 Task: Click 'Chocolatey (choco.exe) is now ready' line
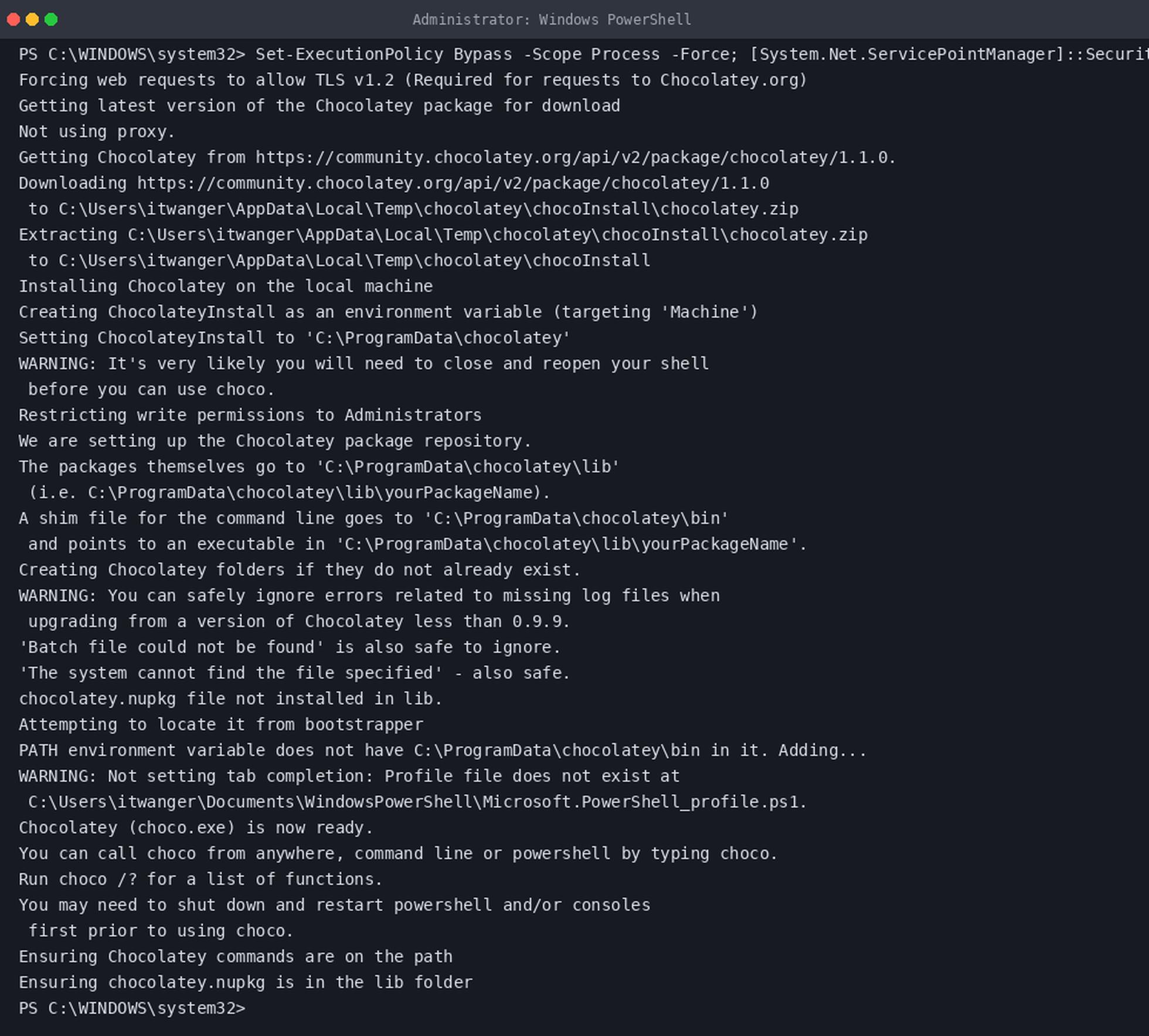click(196, 827)
